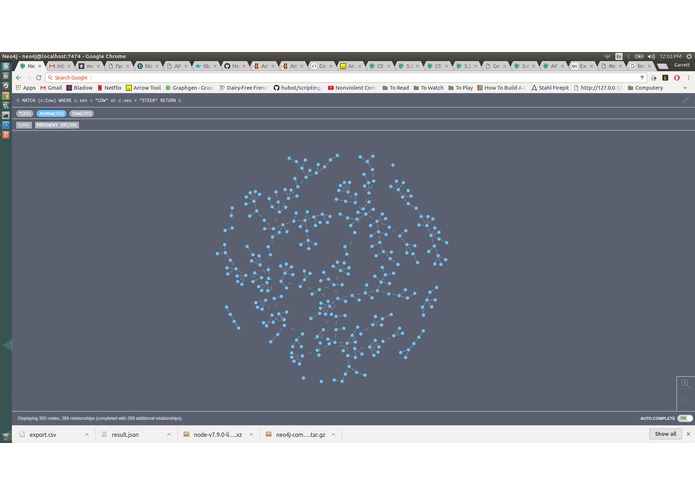Screen dimensions: 695x494
Task: Open a new browser tab
Action: coord(663,66)
